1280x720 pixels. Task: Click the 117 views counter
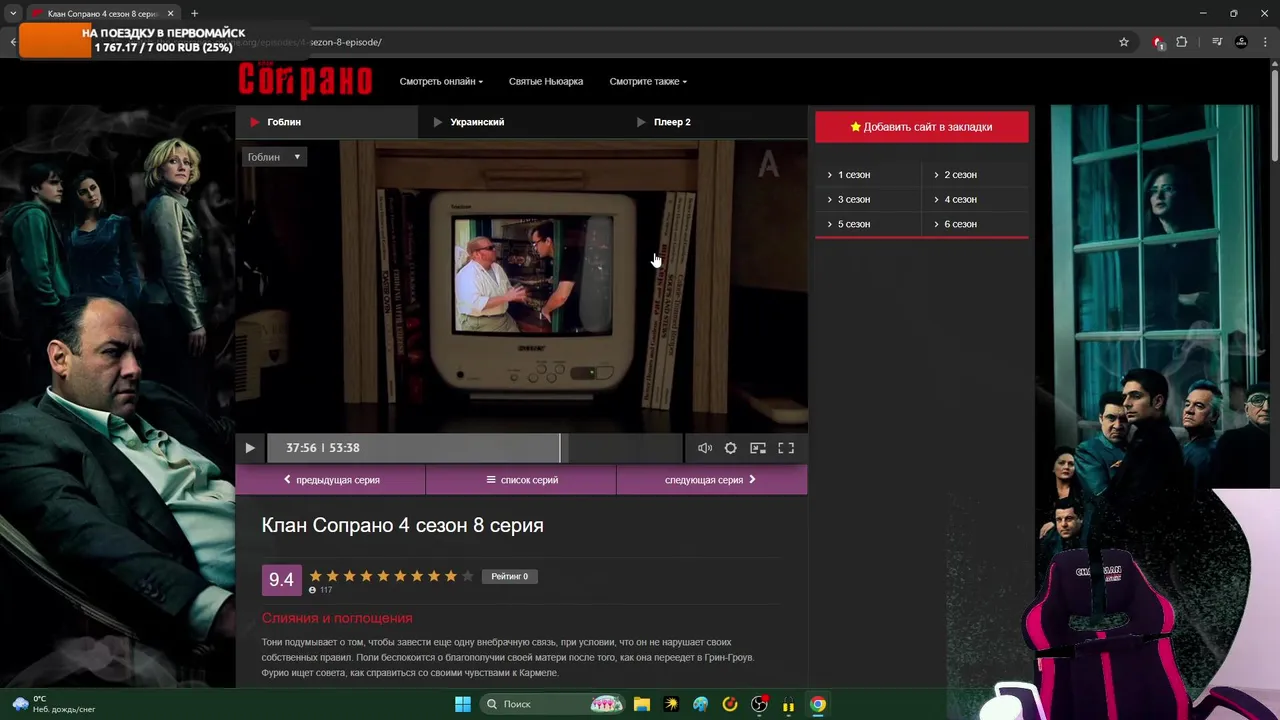coord(320,590)
